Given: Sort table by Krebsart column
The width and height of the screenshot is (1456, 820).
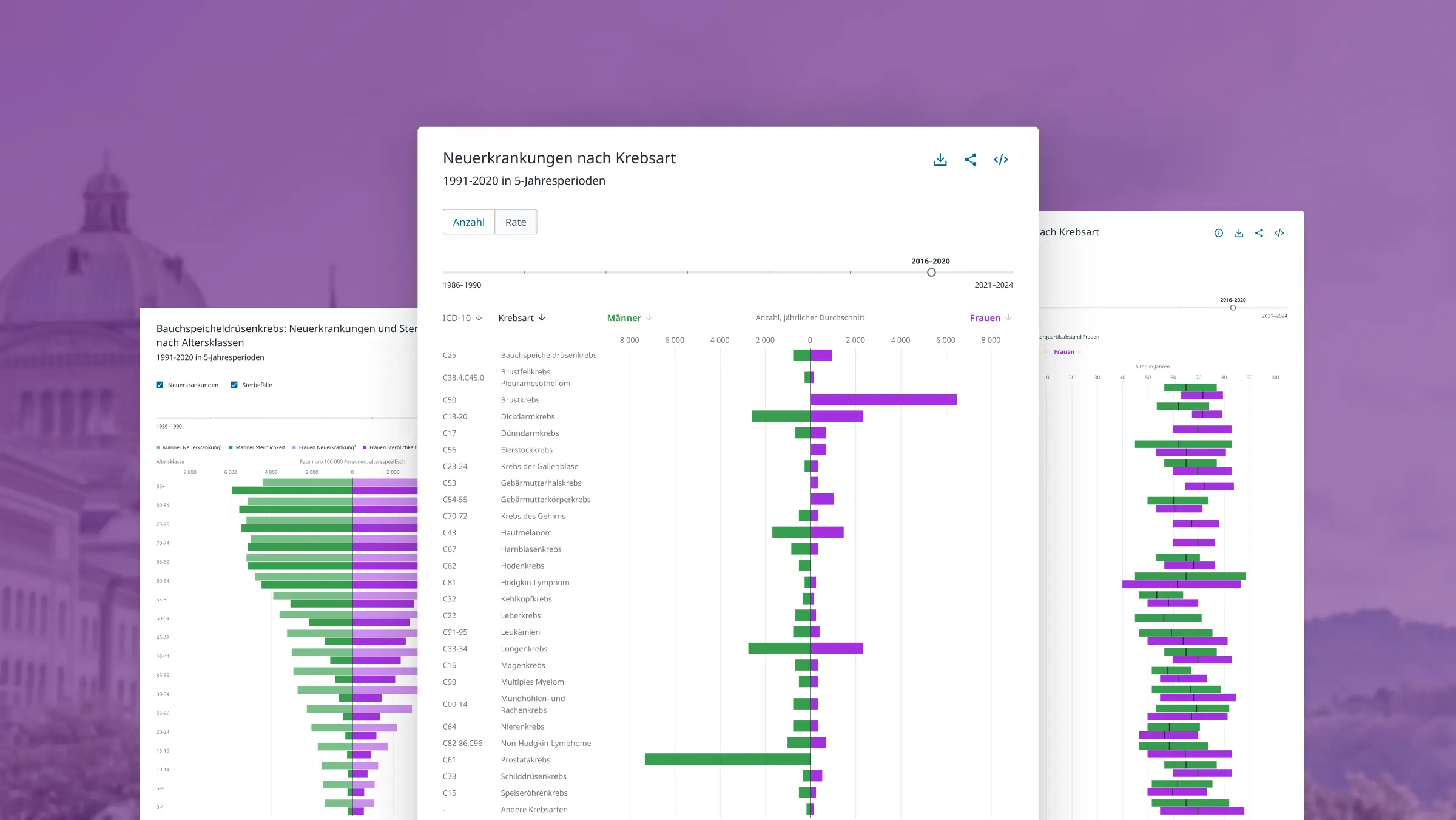Looking at the screenshot, I should coord(522,318).
